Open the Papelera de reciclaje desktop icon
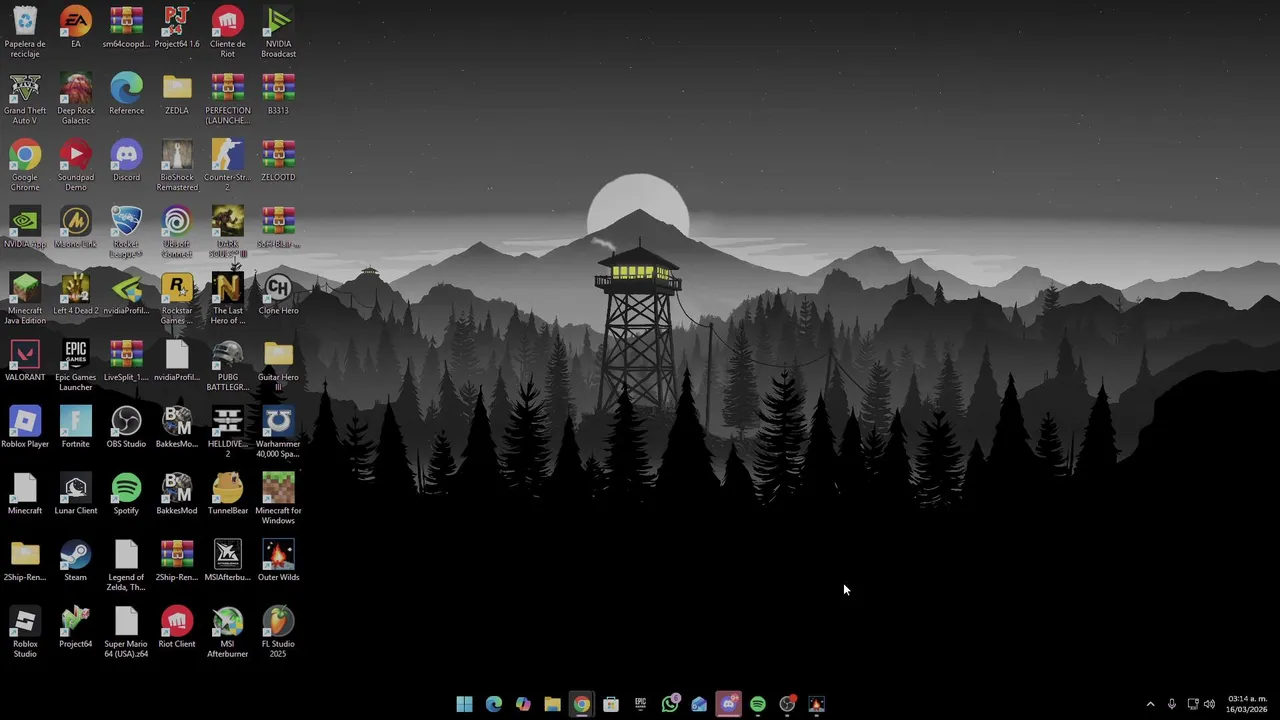1280x720 pixels. 25,32
